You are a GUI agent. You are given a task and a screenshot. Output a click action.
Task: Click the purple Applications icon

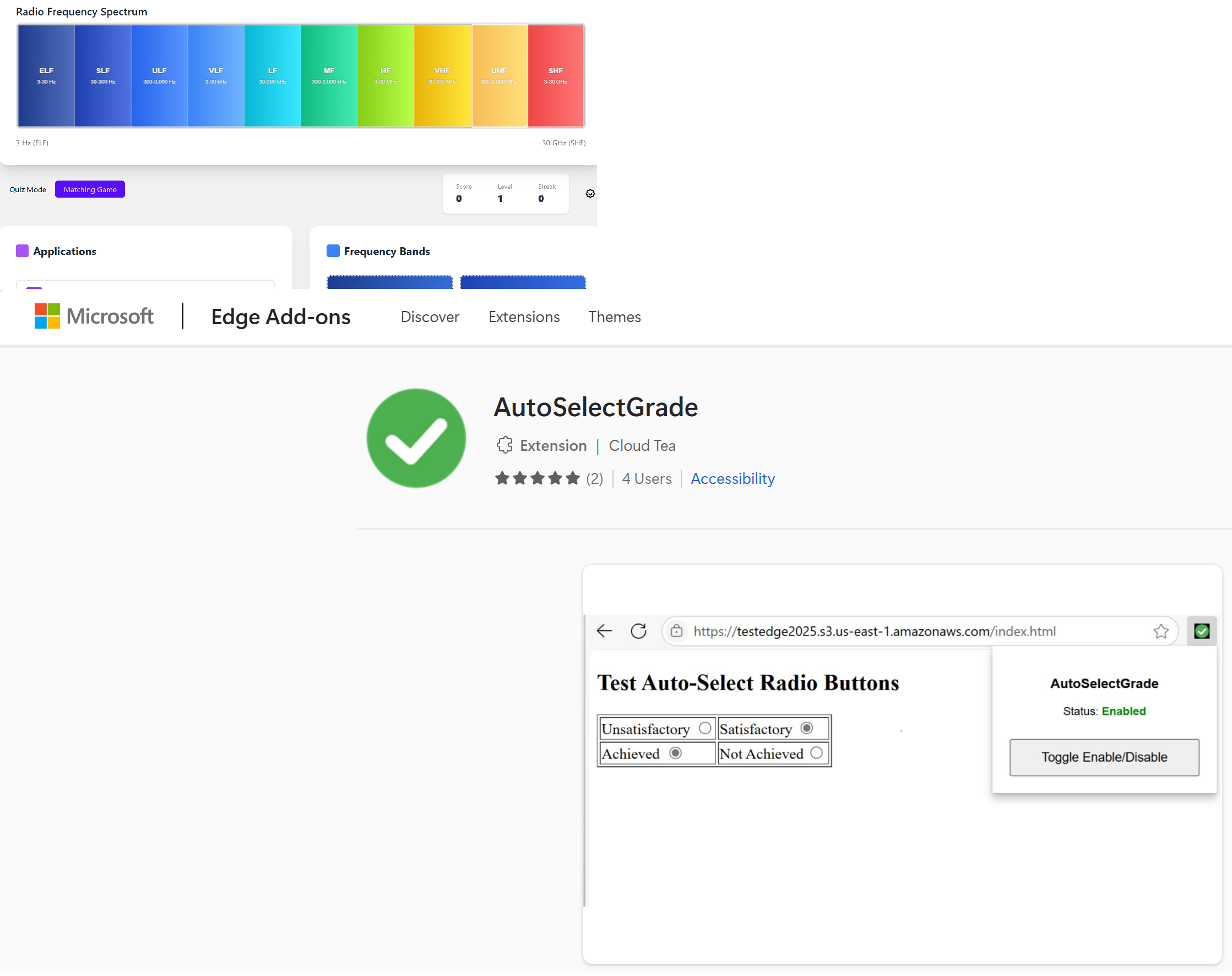(x=22, y=250)
